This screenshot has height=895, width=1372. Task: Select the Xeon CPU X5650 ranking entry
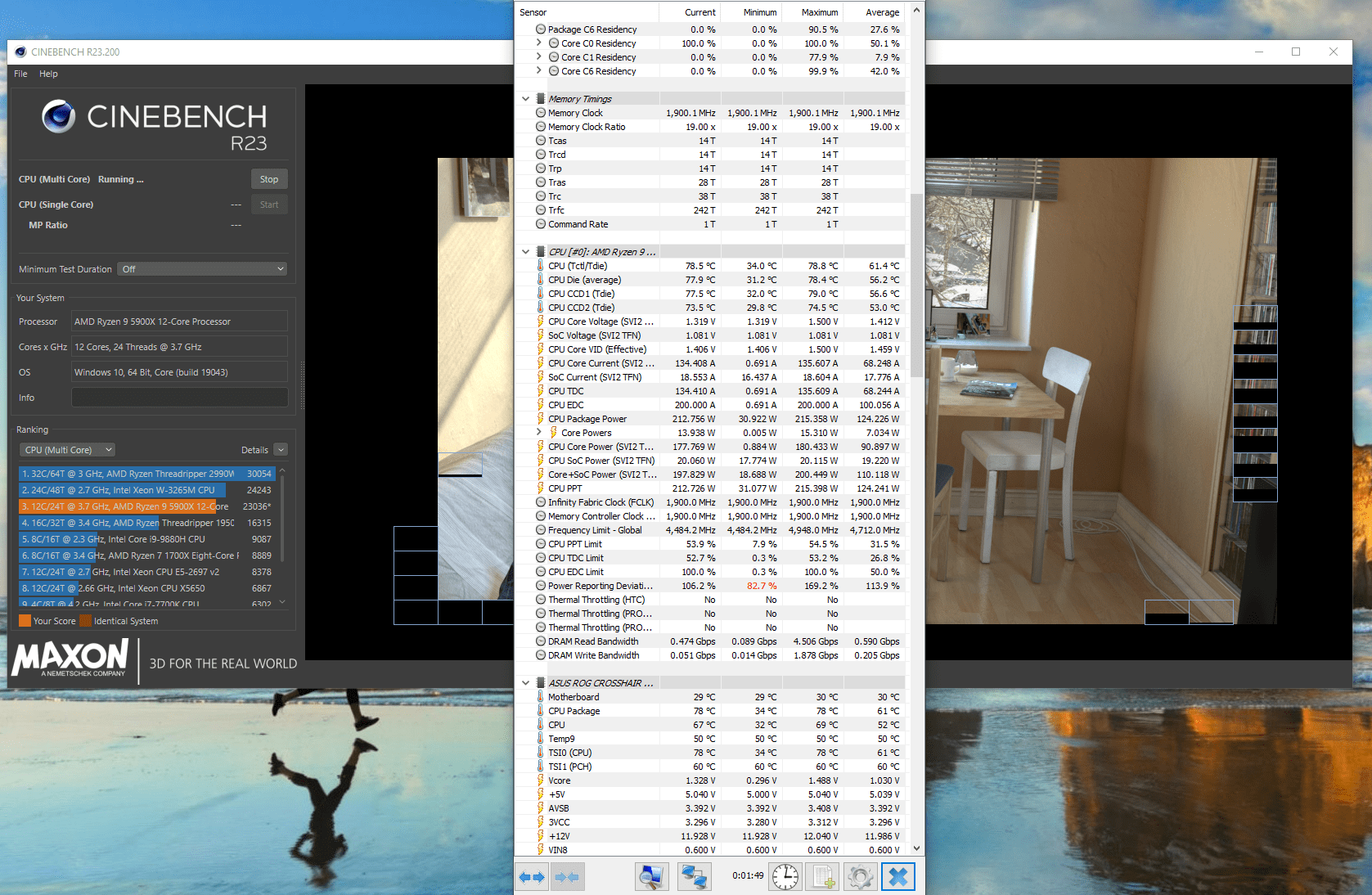click(x=146, y=588)
